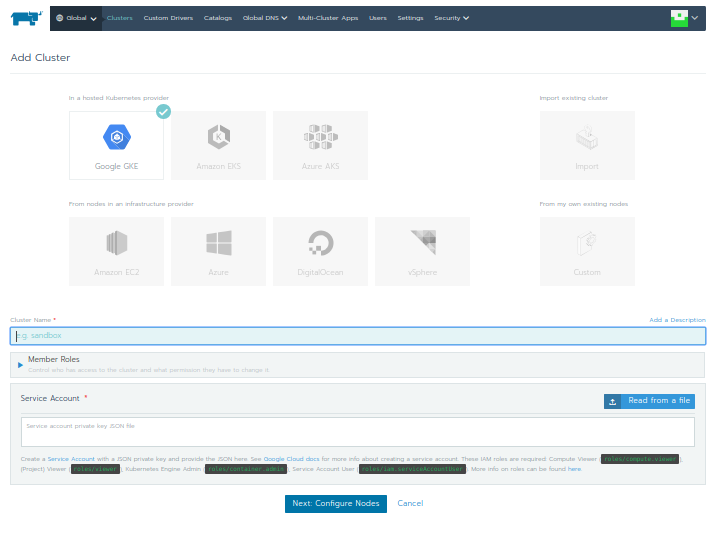Focus the Cluster Name input field
Screen dimensions: 707x536
(x=358, y=336)
